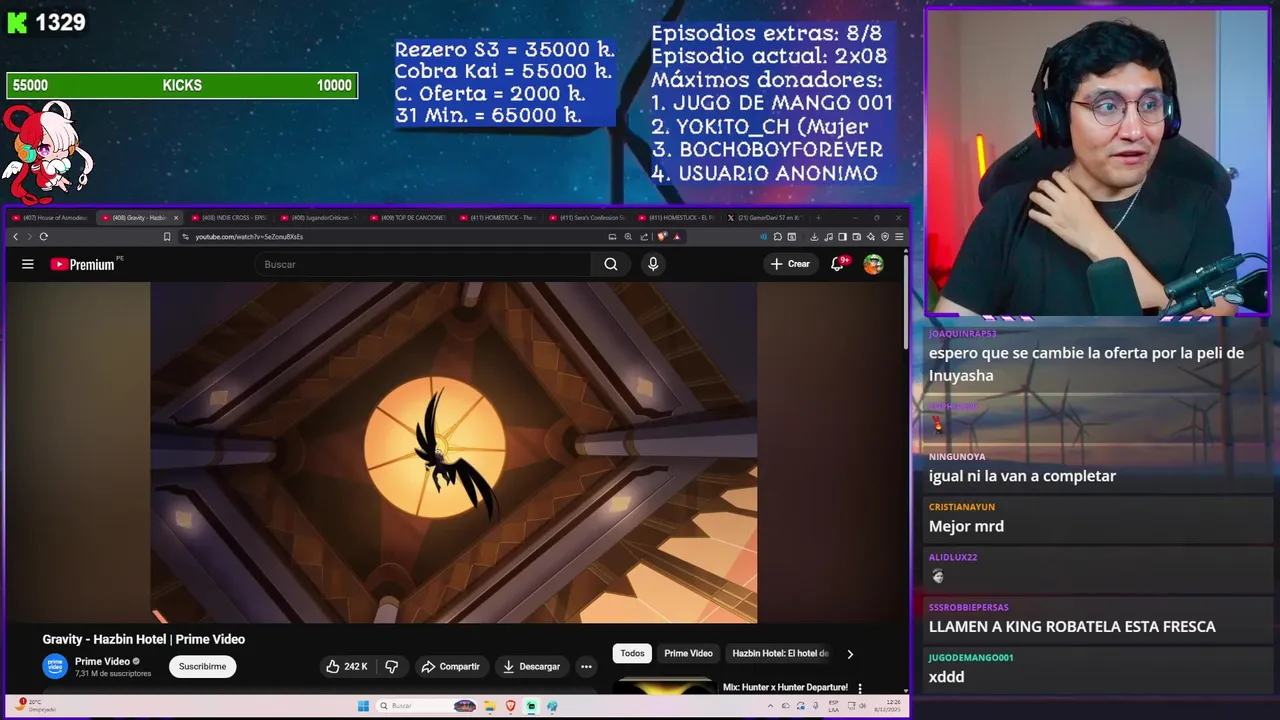Open a new browser tab
This screenshot has width=1280, height=720.
(x=819, y=217)
